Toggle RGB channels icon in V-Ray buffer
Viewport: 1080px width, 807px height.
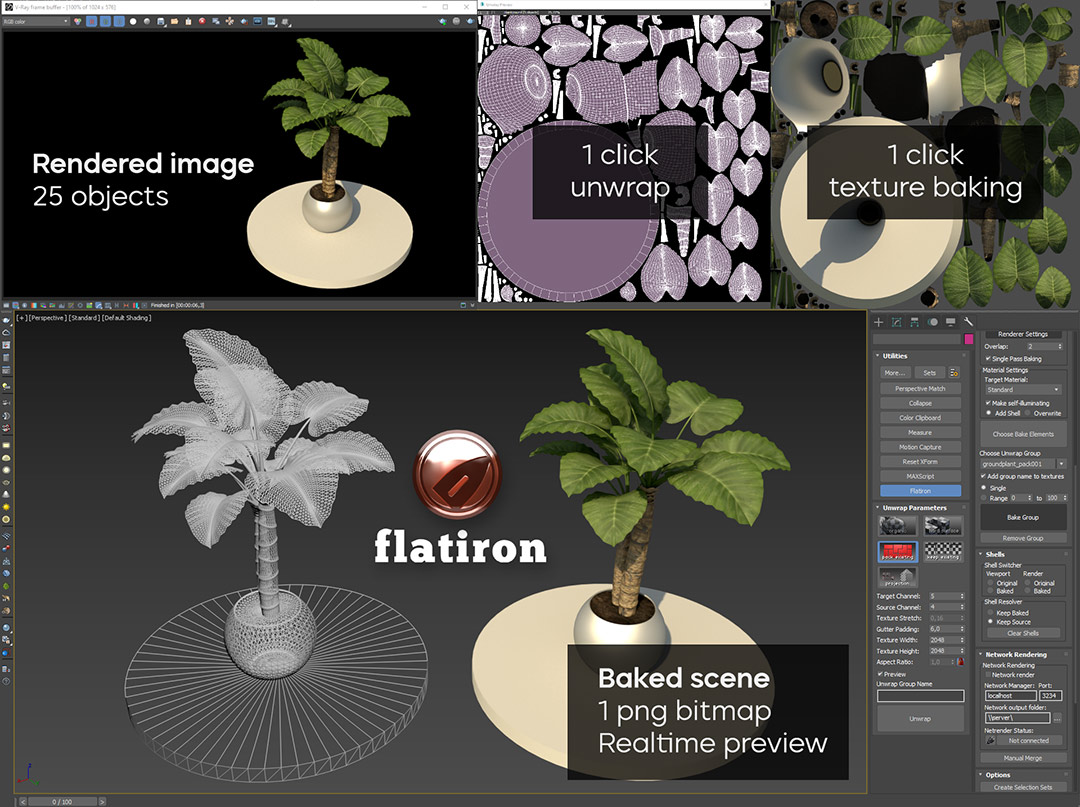click(78, 21)
